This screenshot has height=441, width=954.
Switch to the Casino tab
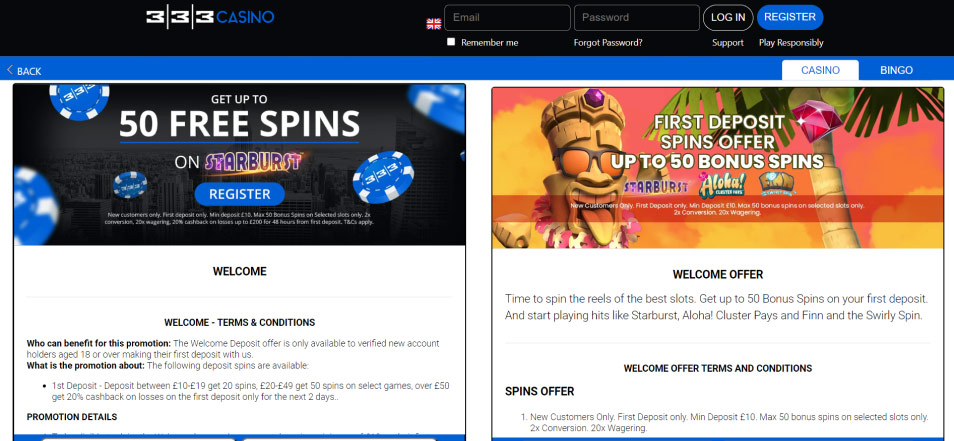point(820,70)
